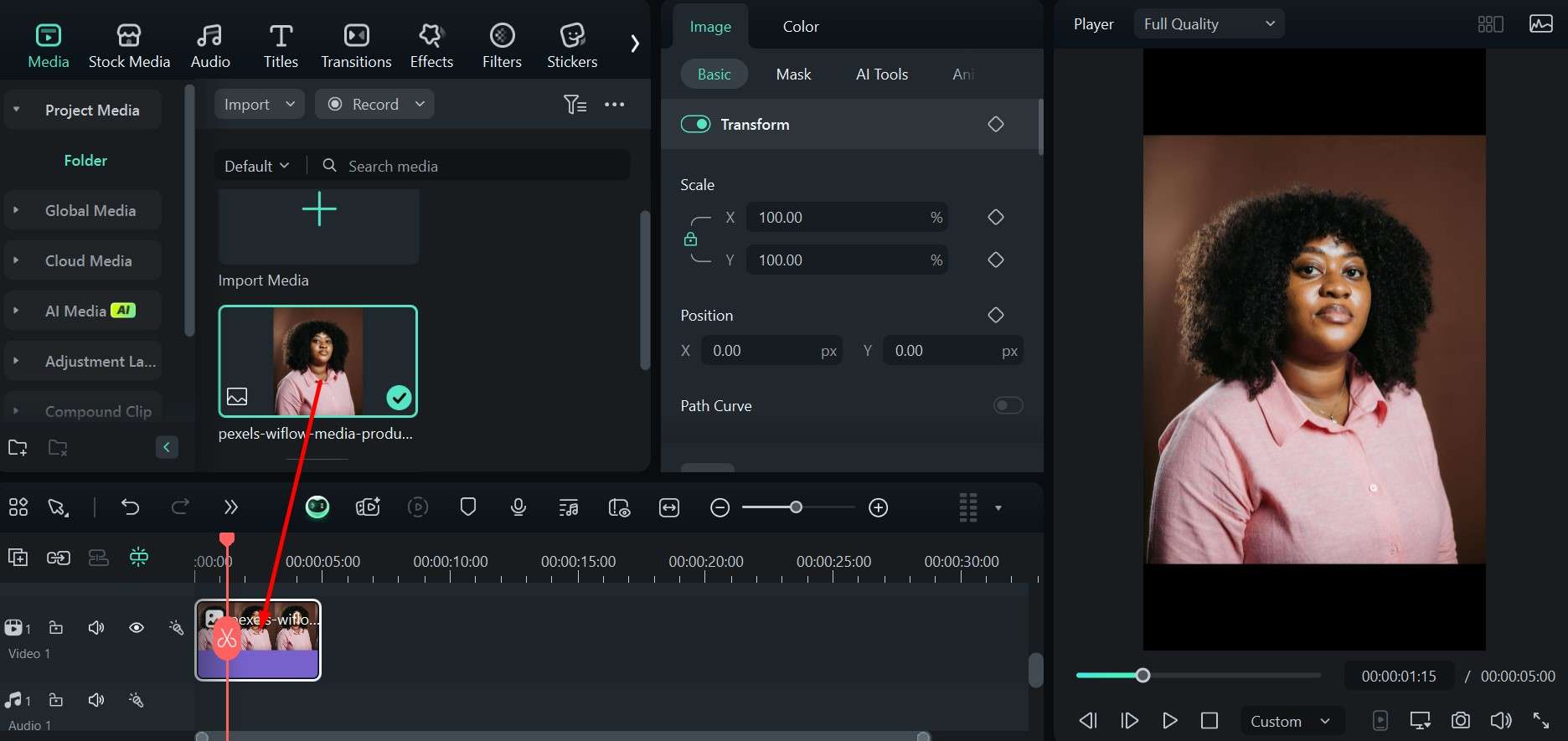1568x741 pixels.
Task: Open the three-dots more options menu
Action: (x=614, y=104)
